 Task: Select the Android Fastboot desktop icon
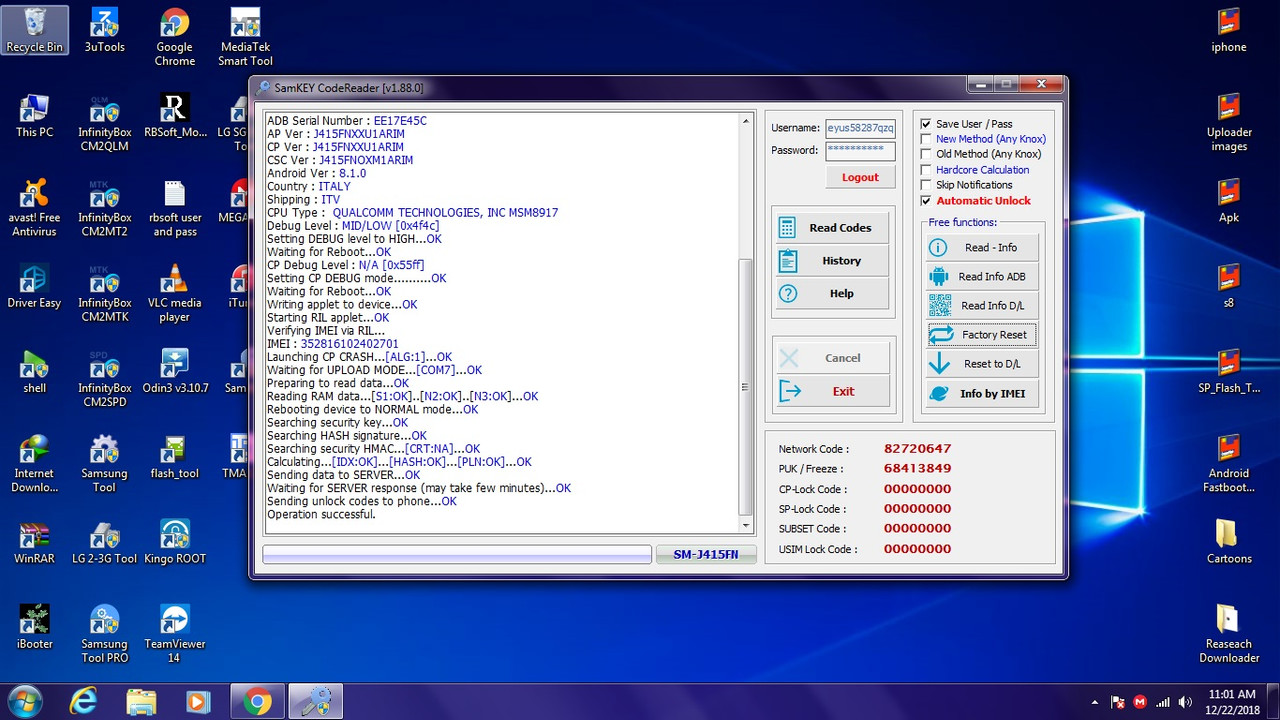[x=1229, y=464]
